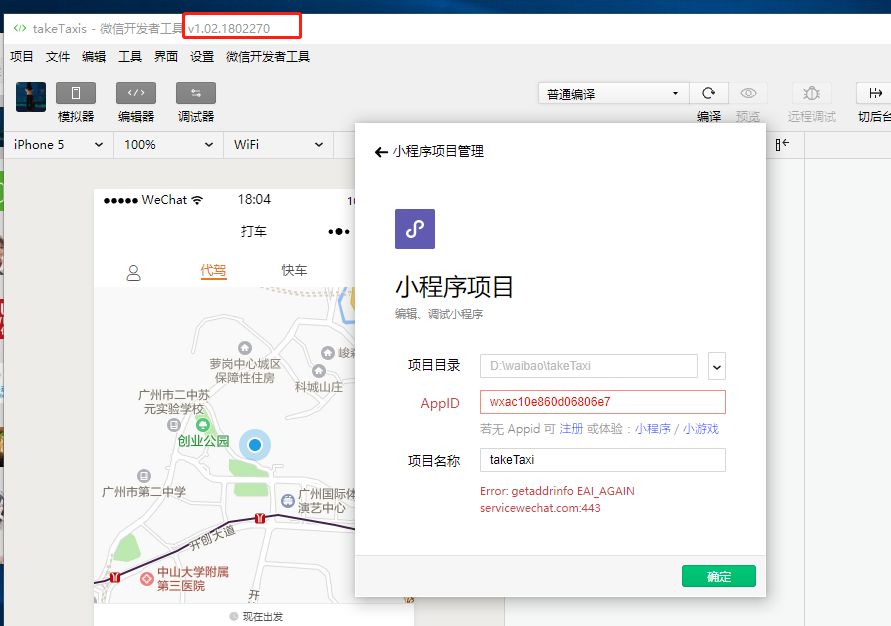The image size is (891, 626).
Task: Open the 文件 menu
Action: tap(58, 56)
